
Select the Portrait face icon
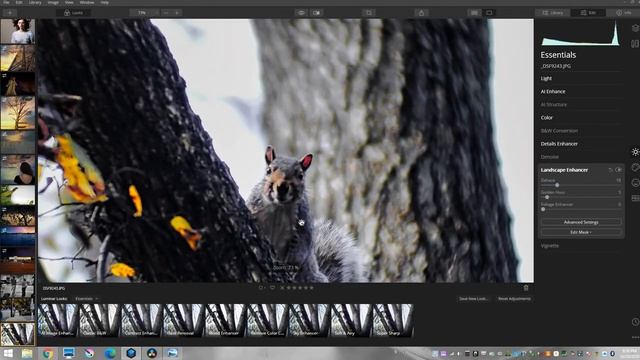(635, 182)
